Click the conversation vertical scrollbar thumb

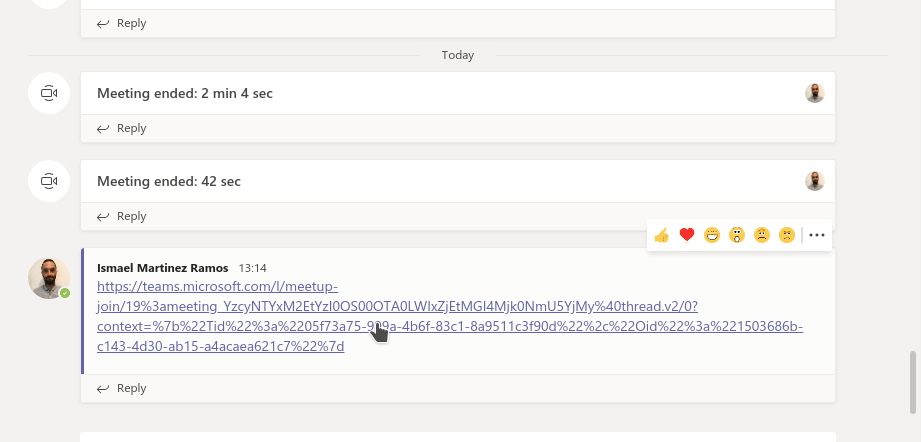coord(913,382)
